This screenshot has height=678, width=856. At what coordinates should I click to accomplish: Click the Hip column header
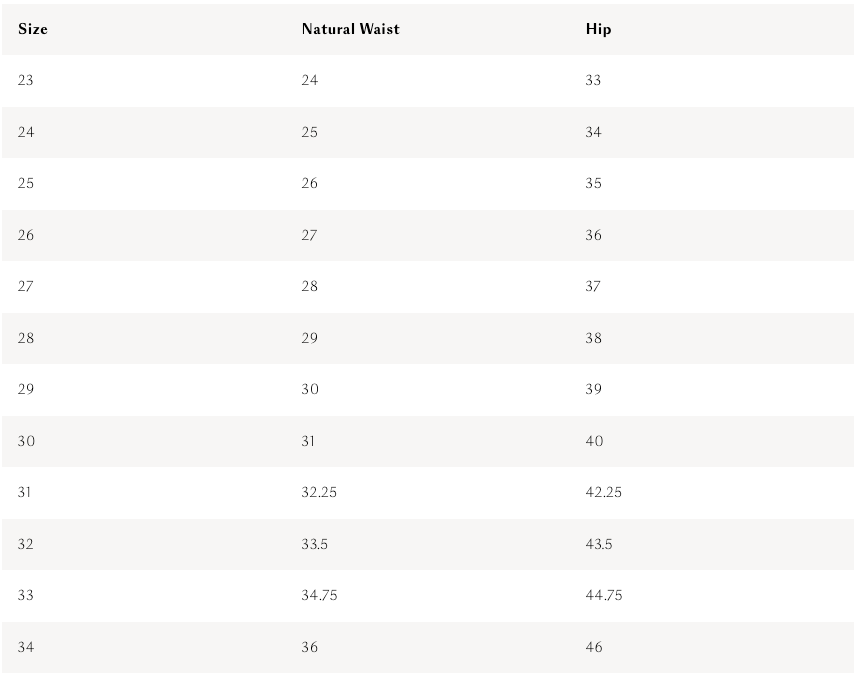pyautogui.click(x=598, y=29)
